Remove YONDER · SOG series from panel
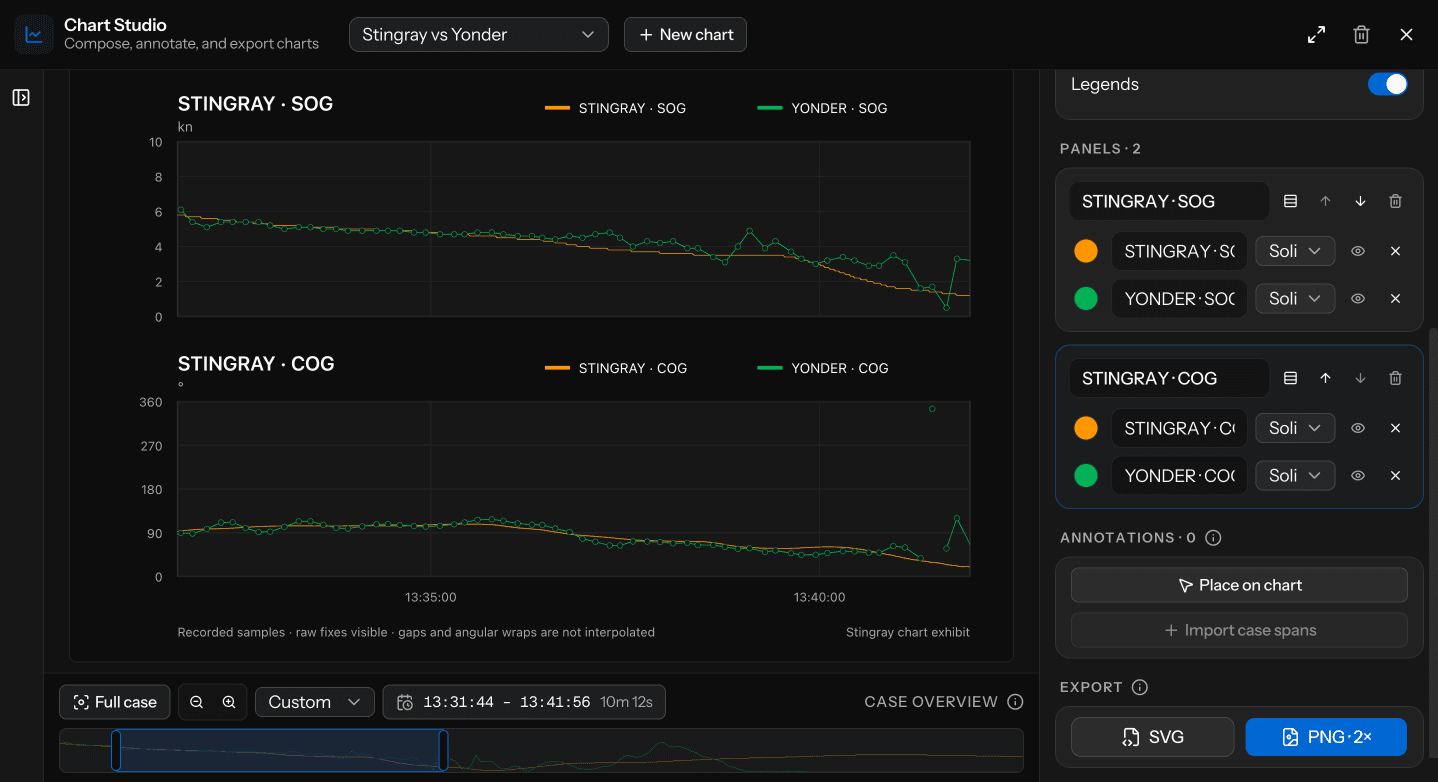Viewport: 1438px width, 782px height. click(x=1395, y=298)
